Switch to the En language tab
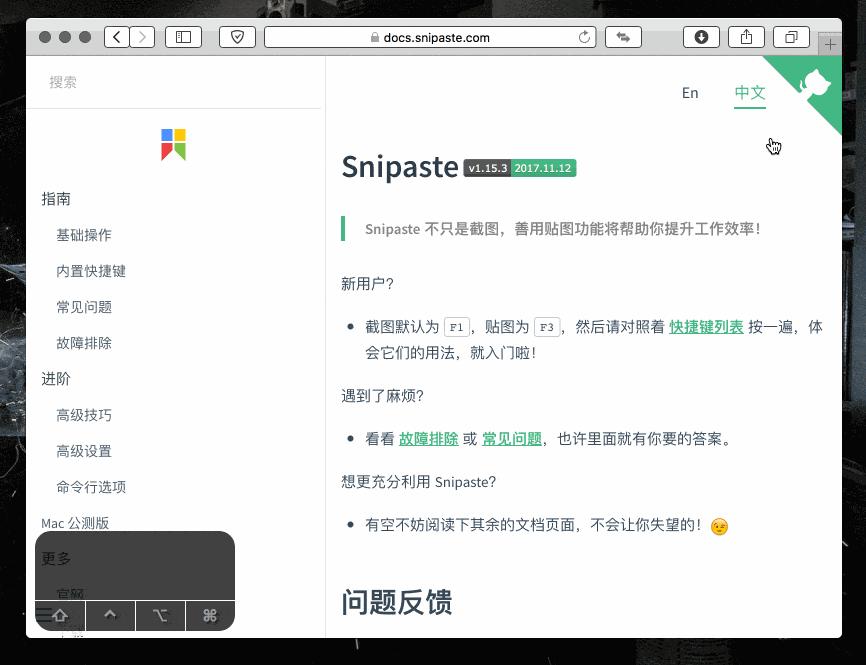 (x=690, y=93)
